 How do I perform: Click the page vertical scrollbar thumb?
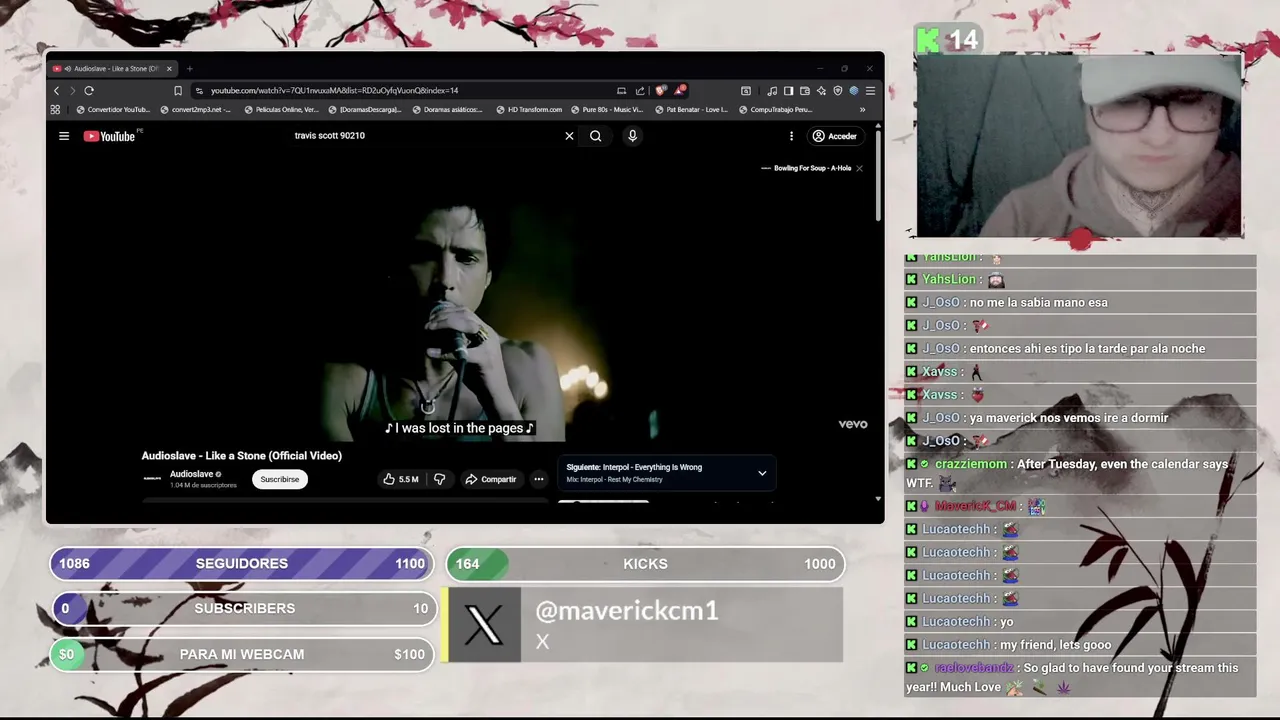tap(878, 175)
